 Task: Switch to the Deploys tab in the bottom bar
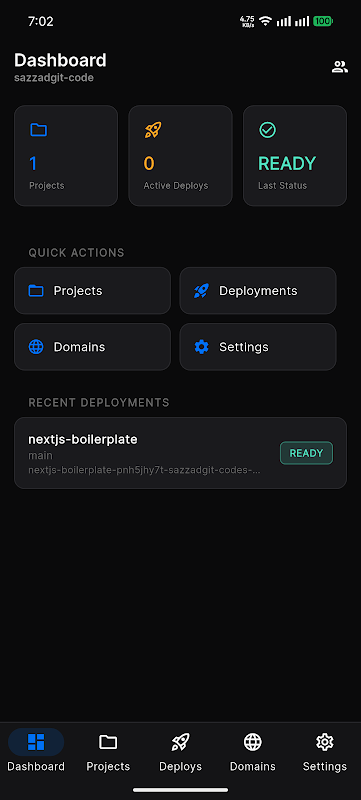pos(180,750)
